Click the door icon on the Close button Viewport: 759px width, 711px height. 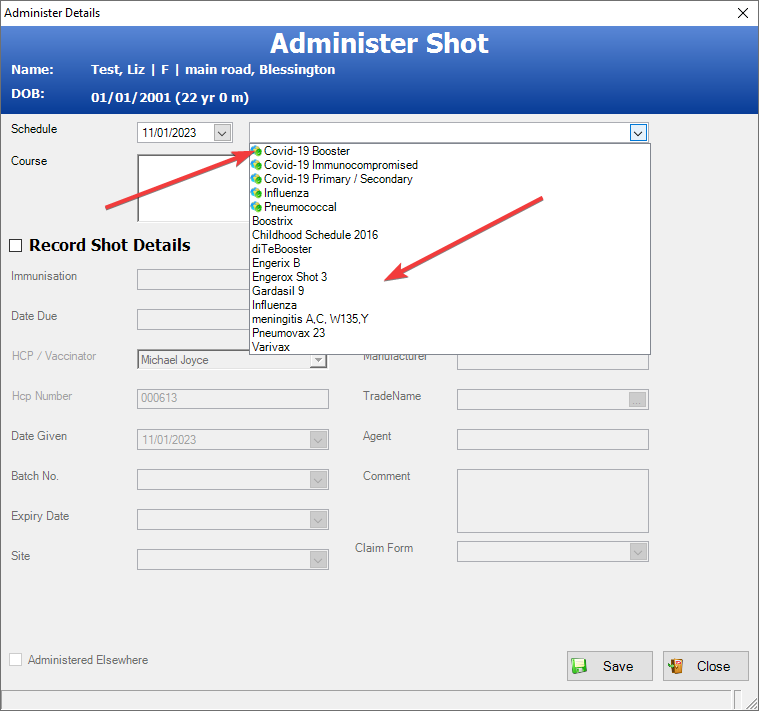(x=677, y=666)
